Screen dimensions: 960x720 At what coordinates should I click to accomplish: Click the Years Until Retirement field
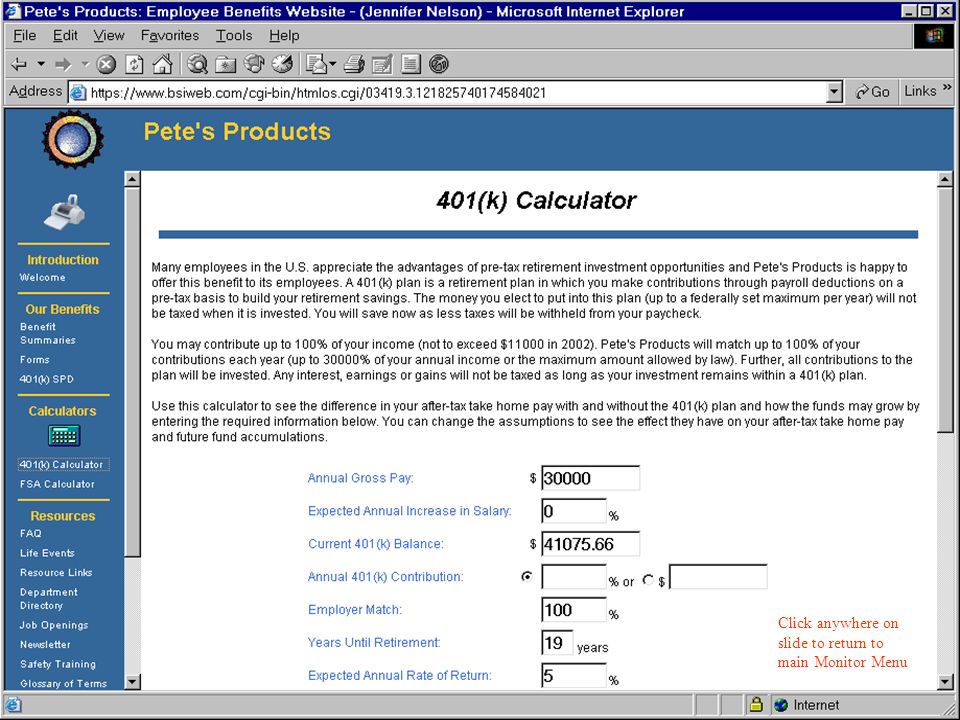[x=557, y=643]
